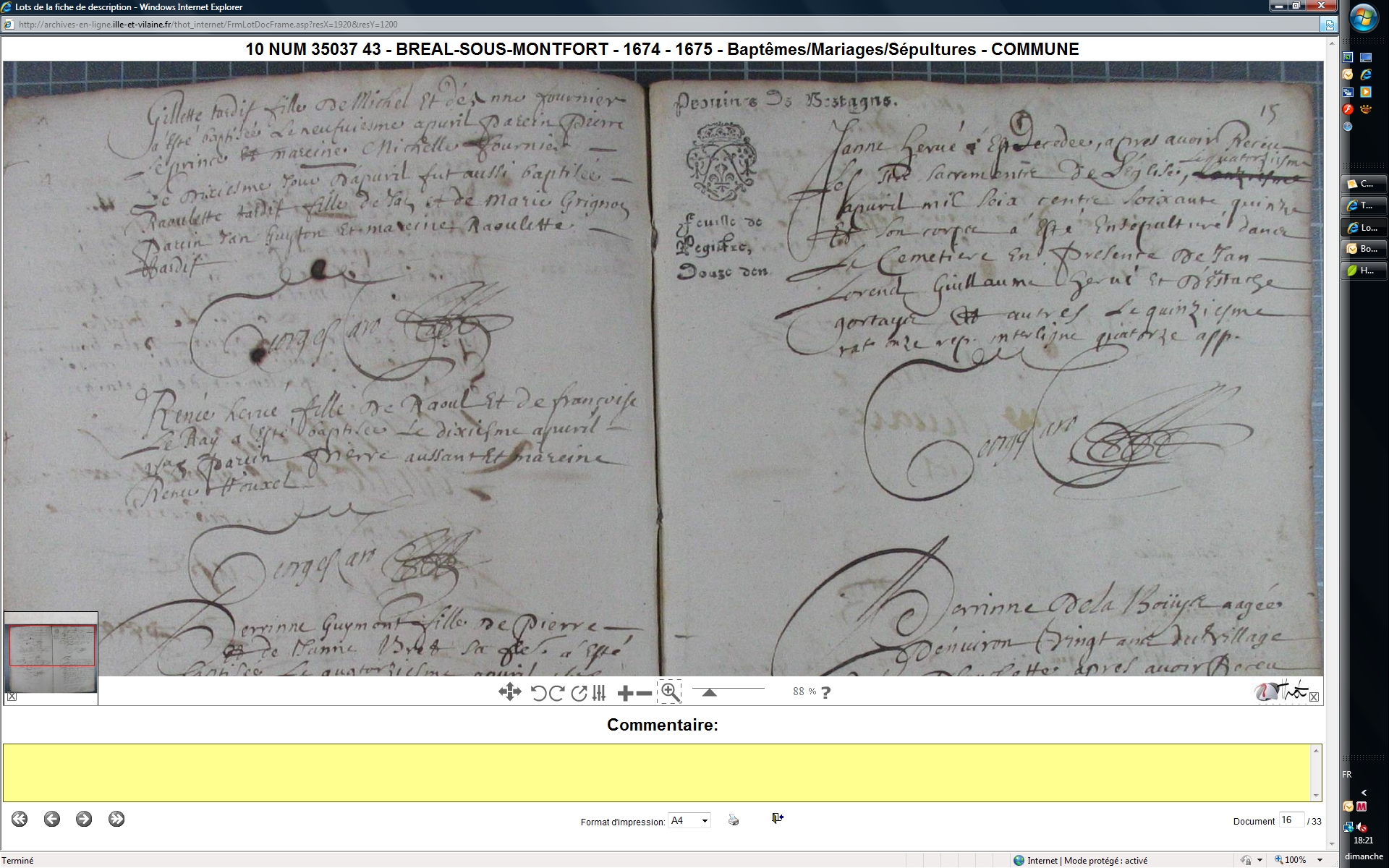Zoom in with the plus icon
The height and width of the screenshot is (868, 1389).
click(x=625, y=694)
